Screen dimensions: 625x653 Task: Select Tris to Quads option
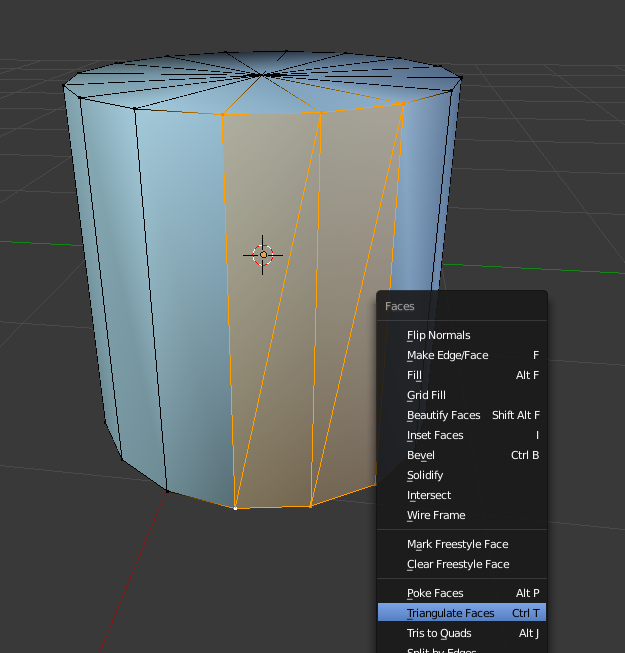tap(439, 633)
